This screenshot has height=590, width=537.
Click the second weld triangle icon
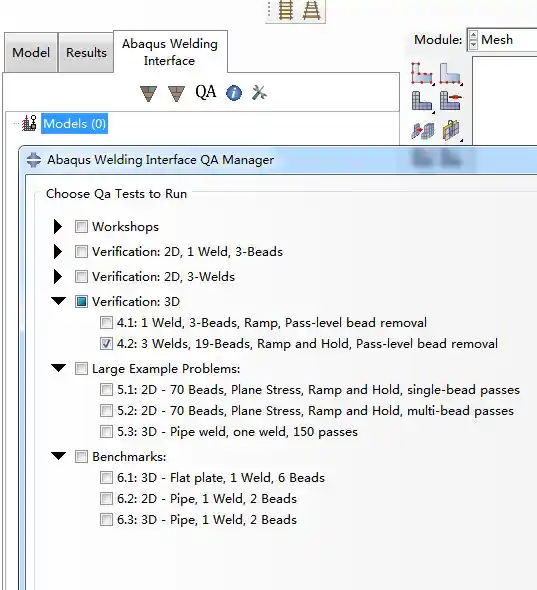point(176,93)
